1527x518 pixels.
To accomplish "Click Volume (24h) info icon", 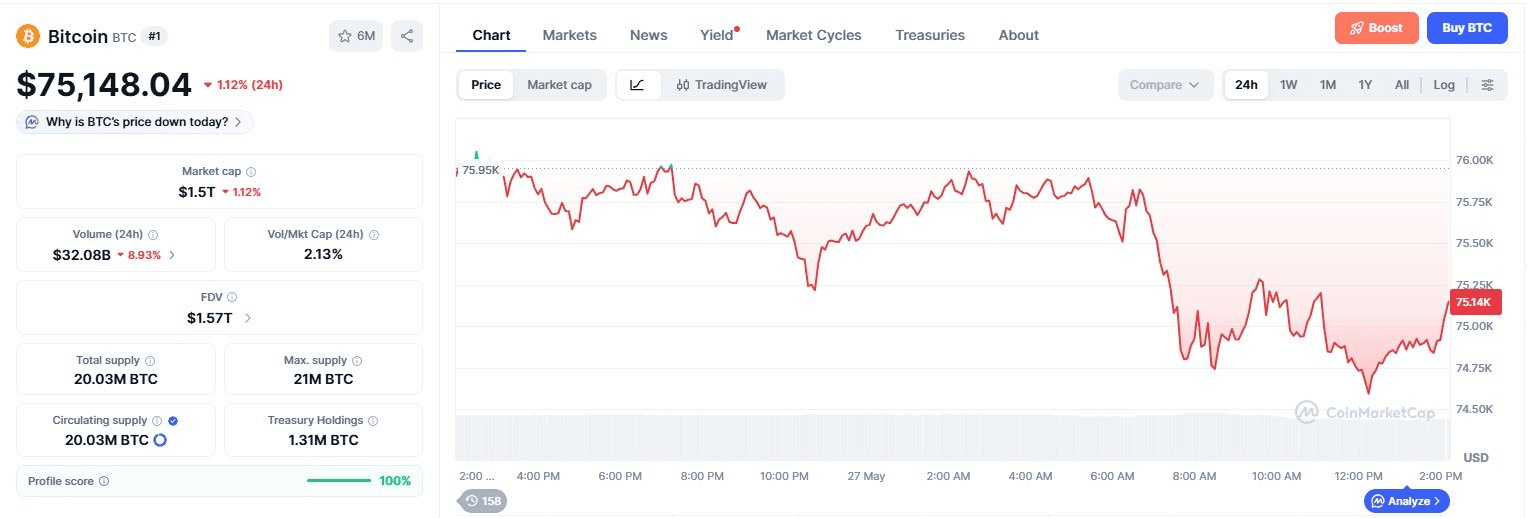I will (153, 235).
